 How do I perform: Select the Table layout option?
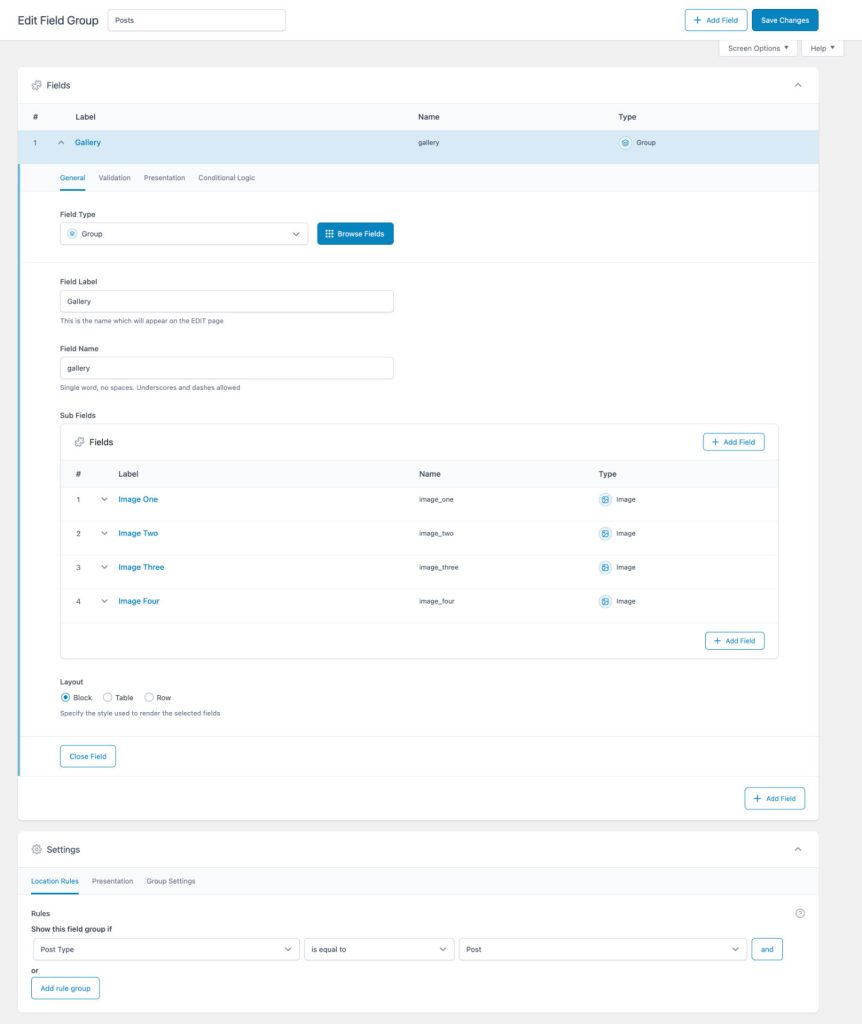108,697
